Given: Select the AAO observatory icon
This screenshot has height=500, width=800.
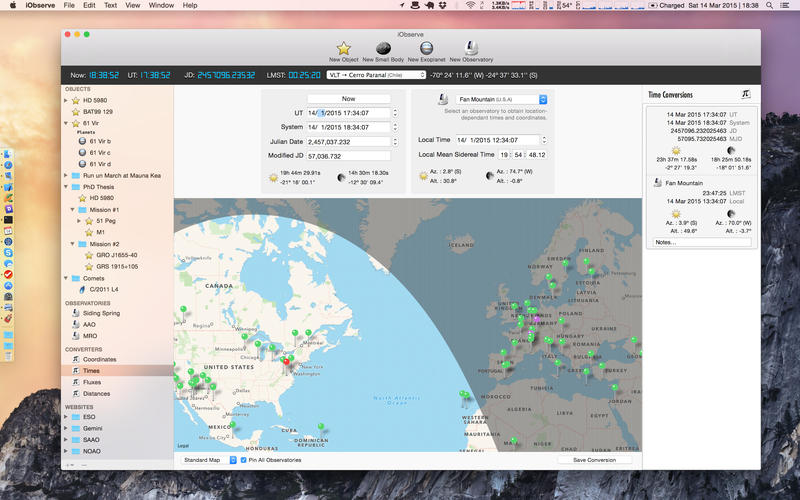Looking at the screenshot, I should coord(76,324).
